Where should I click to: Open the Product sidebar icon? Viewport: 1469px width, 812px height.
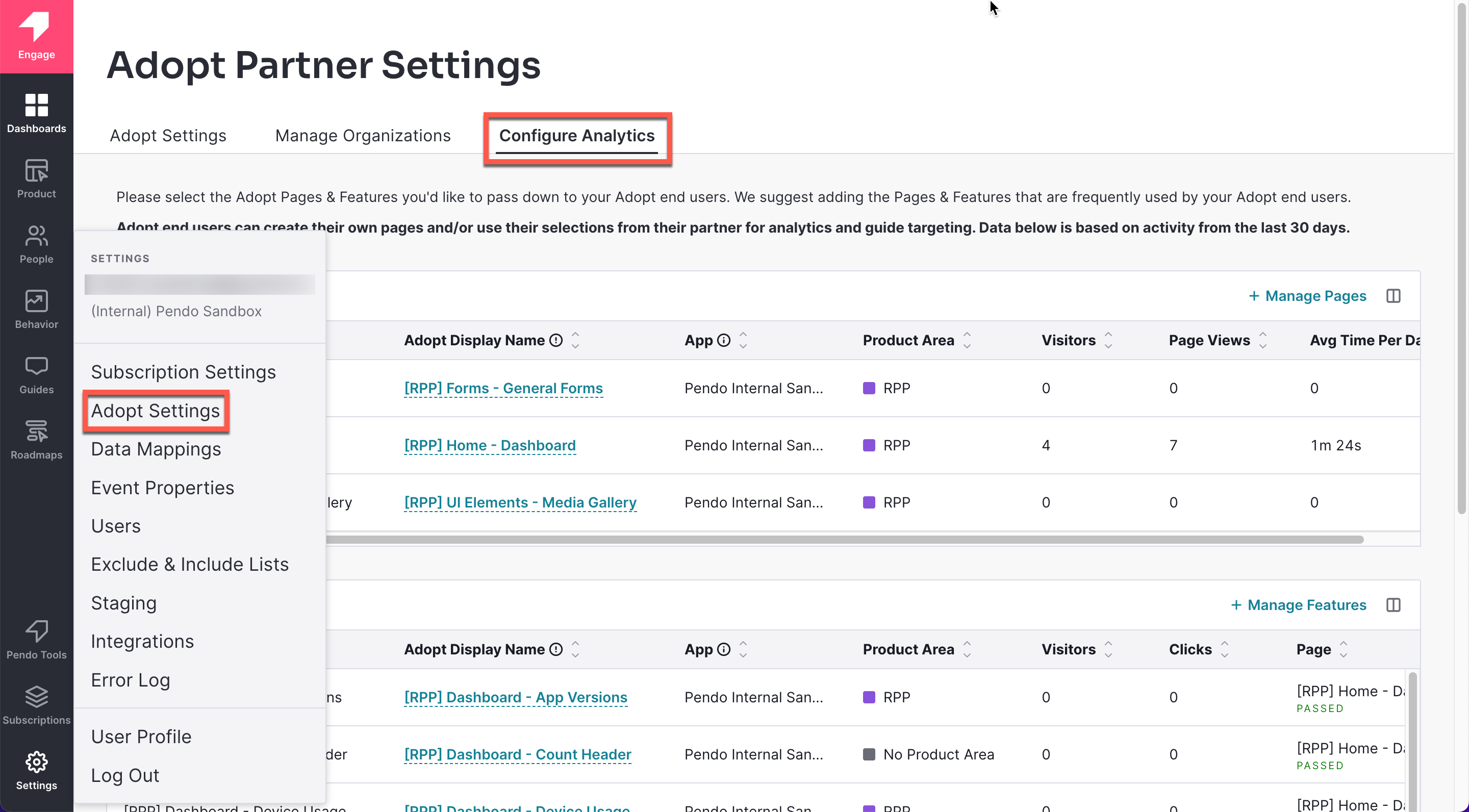(37, 179)
